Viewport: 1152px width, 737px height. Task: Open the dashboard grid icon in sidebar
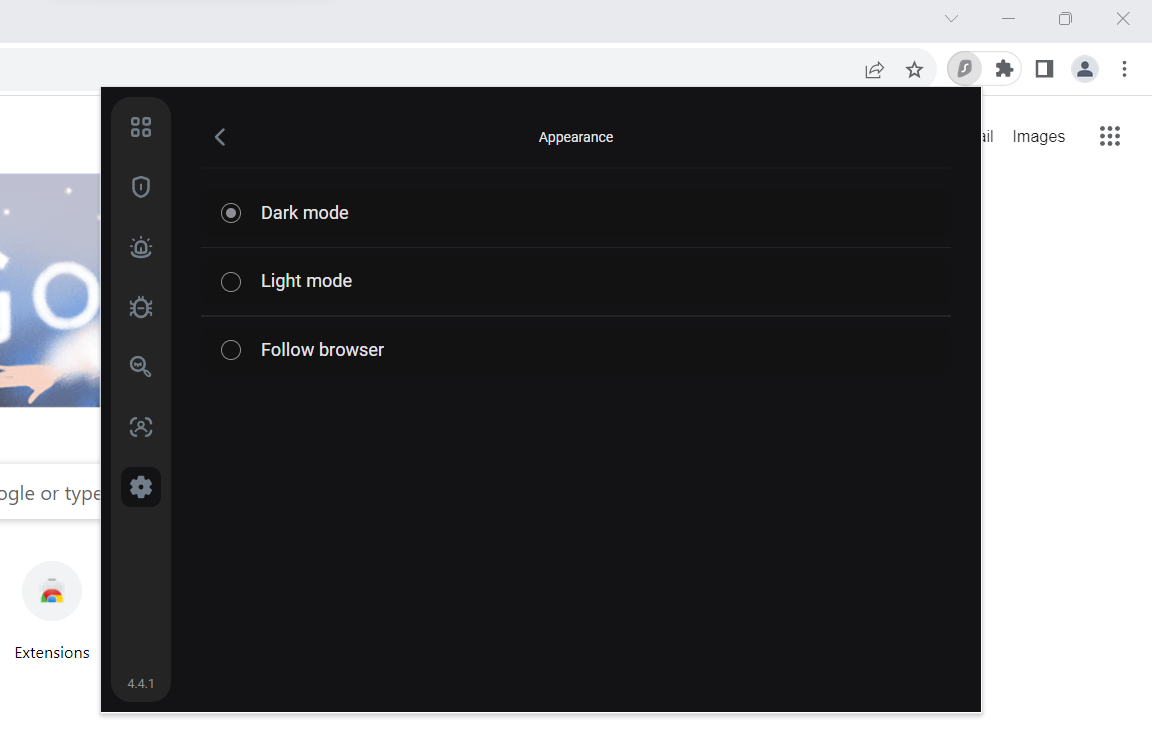[x=141, y=127]
